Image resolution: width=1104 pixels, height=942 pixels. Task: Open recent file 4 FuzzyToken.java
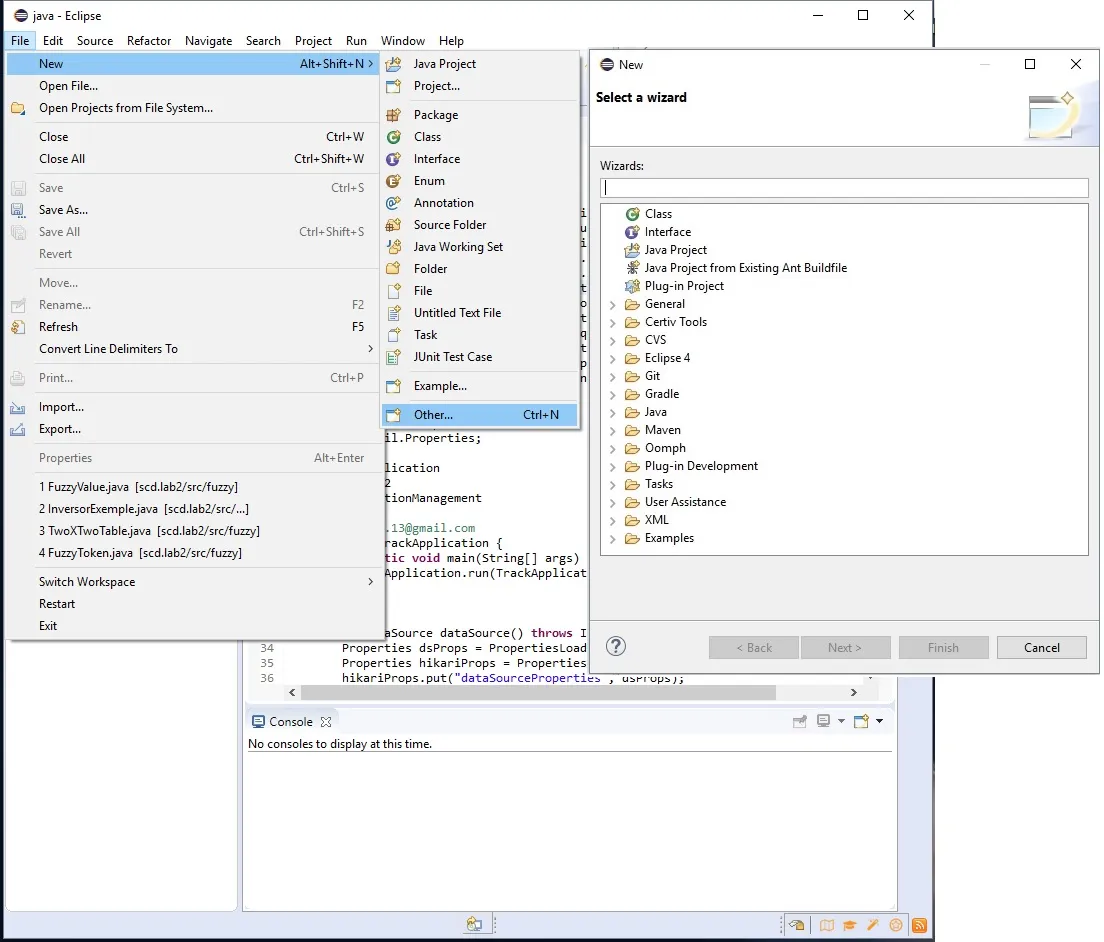coord(194,553)
